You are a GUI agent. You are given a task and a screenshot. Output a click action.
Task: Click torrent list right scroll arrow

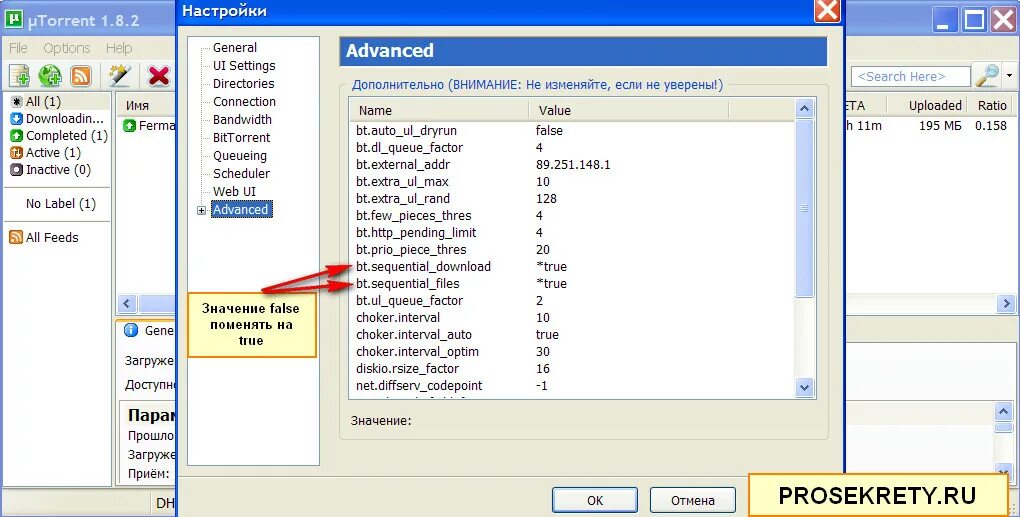1006,303
